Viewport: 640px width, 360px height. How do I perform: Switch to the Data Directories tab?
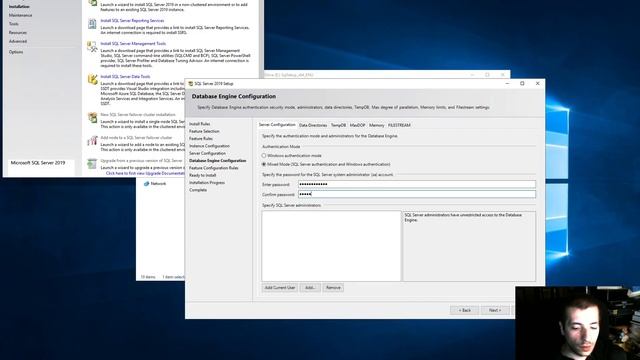313,125
